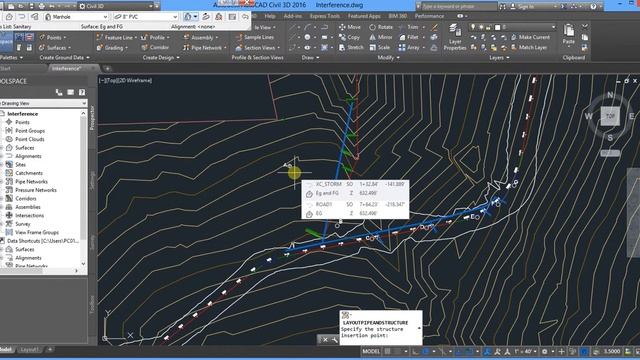This screenshot has height=360, width=640.
Task: Click the Make Current layer button
Action: tap(530, 37)
